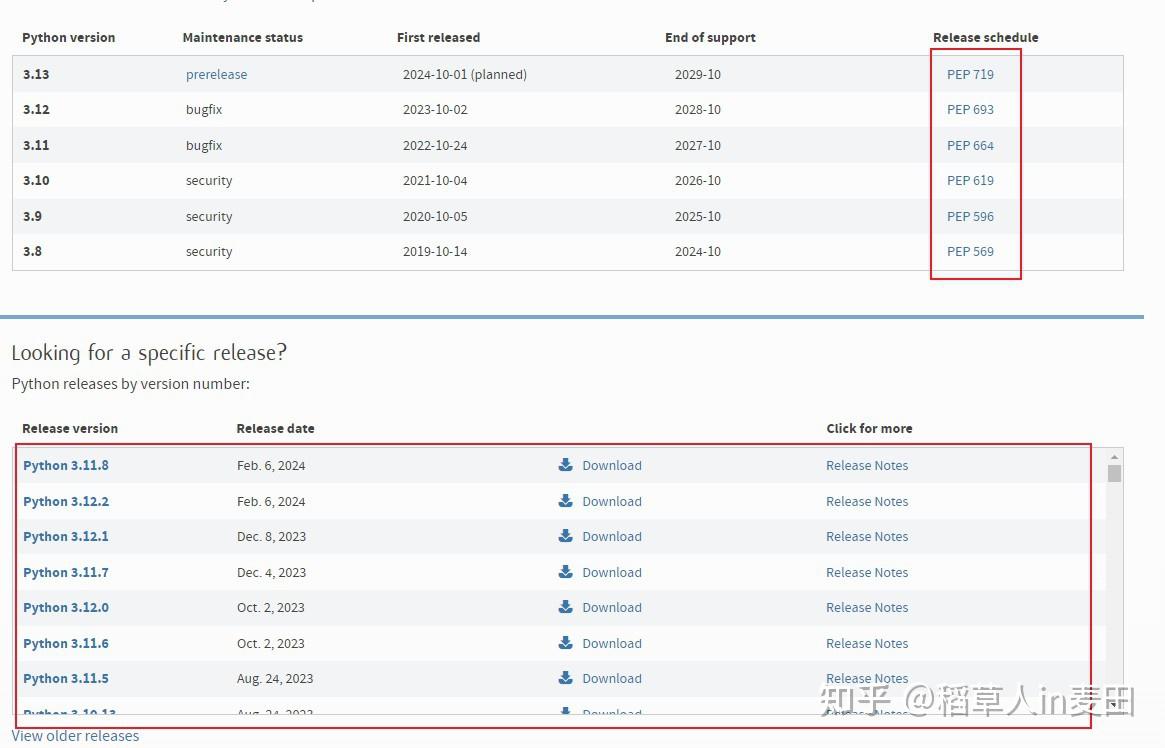Open Release Notes for Python 3.12.2
This screenshot has height=748, width=1165.
tap(867, 501)
